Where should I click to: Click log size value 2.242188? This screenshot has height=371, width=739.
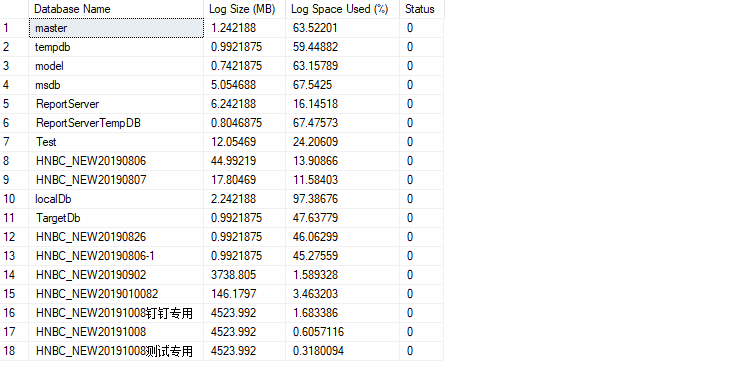pos(233,199)
